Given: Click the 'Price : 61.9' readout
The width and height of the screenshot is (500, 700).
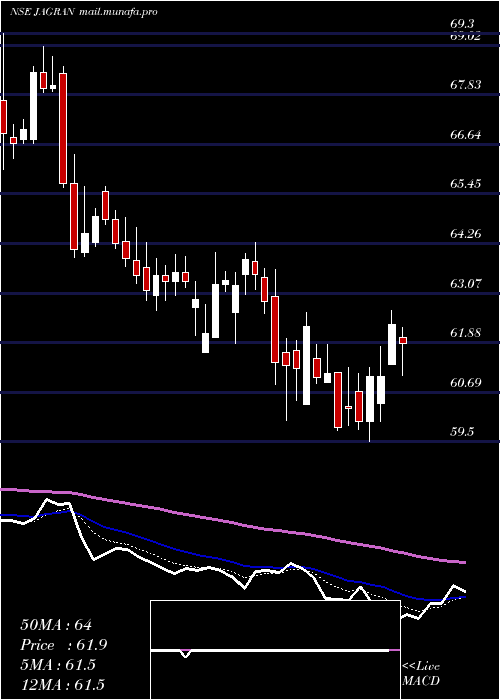Looking at the screenshot, I should (x=63, y=645).
